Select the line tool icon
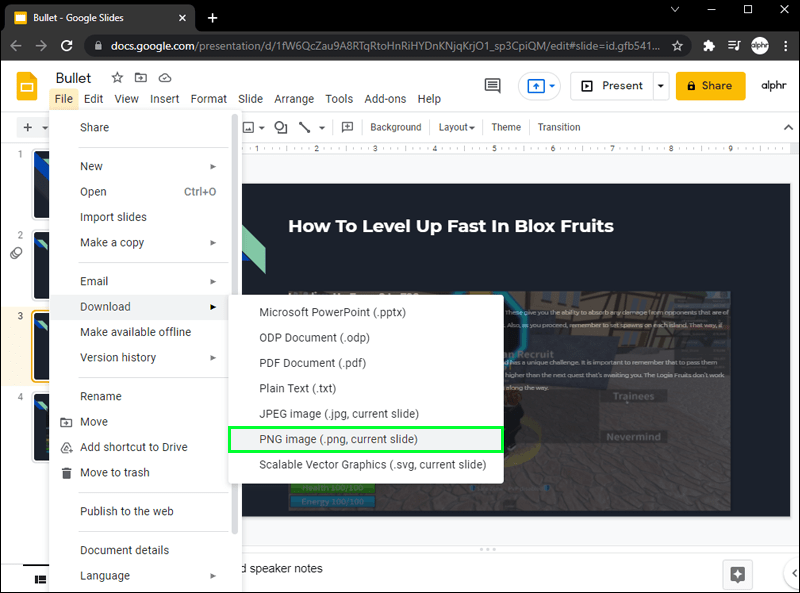Viewport: 800px width, 593px height. tap(305, 127)
